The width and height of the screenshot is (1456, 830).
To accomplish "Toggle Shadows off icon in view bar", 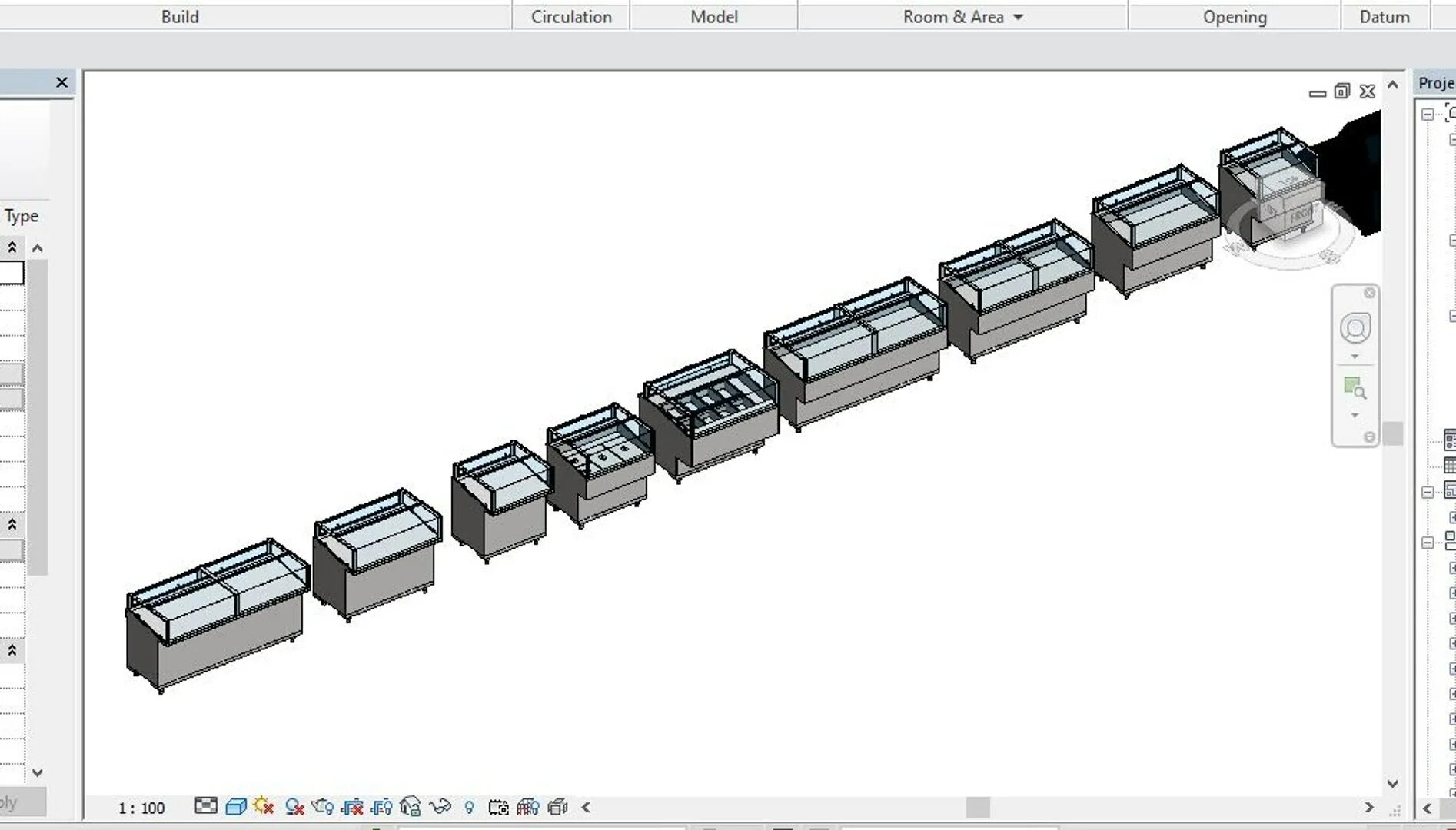I will pos(294,806).
